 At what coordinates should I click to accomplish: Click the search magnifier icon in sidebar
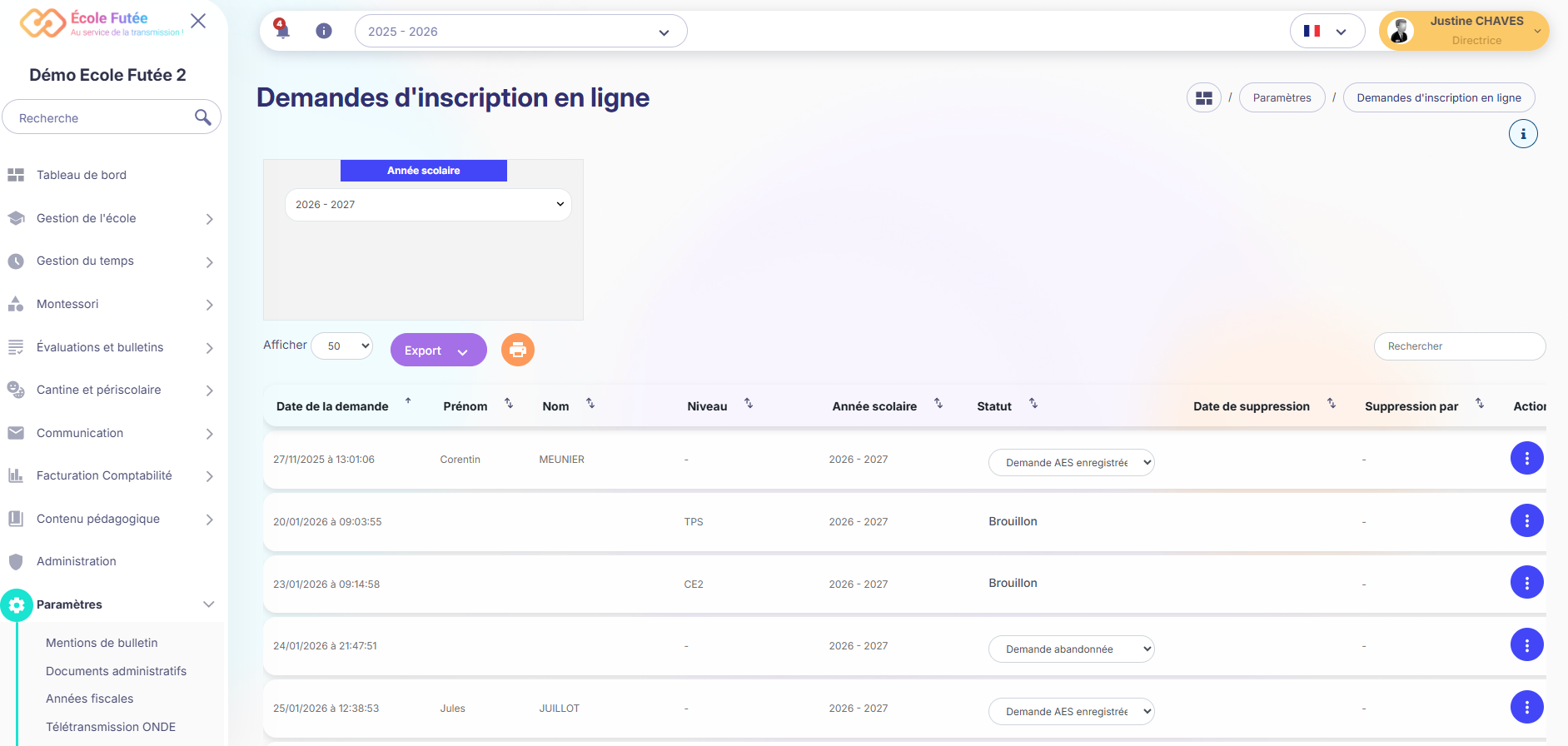(x=202, y=117)
